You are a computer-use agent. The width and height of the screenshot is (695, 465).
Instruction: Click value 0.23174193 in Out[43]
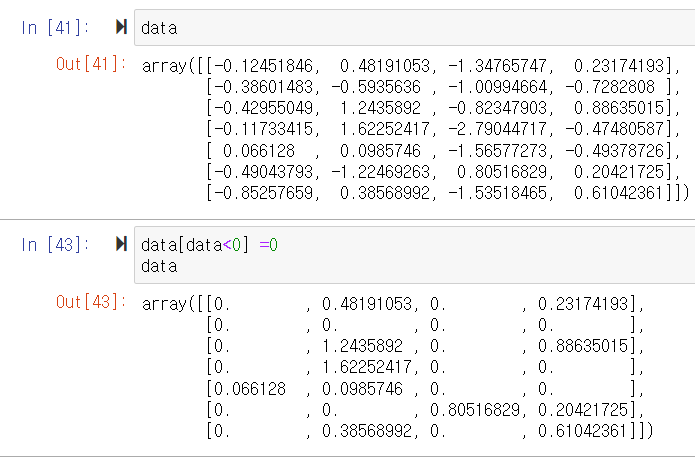[583, 304]
